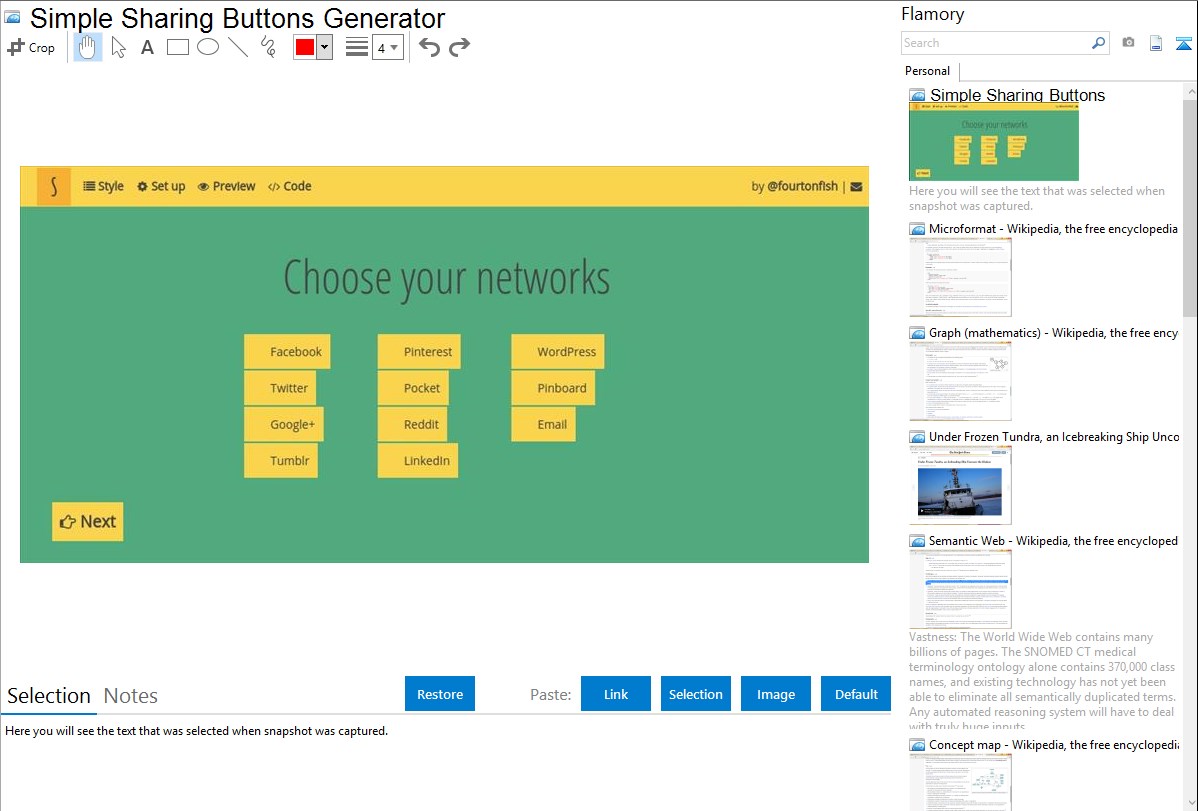This screenshot has width=1198, height=811.
Task: Choose the text annotation tool
Action: coord(147,47)
